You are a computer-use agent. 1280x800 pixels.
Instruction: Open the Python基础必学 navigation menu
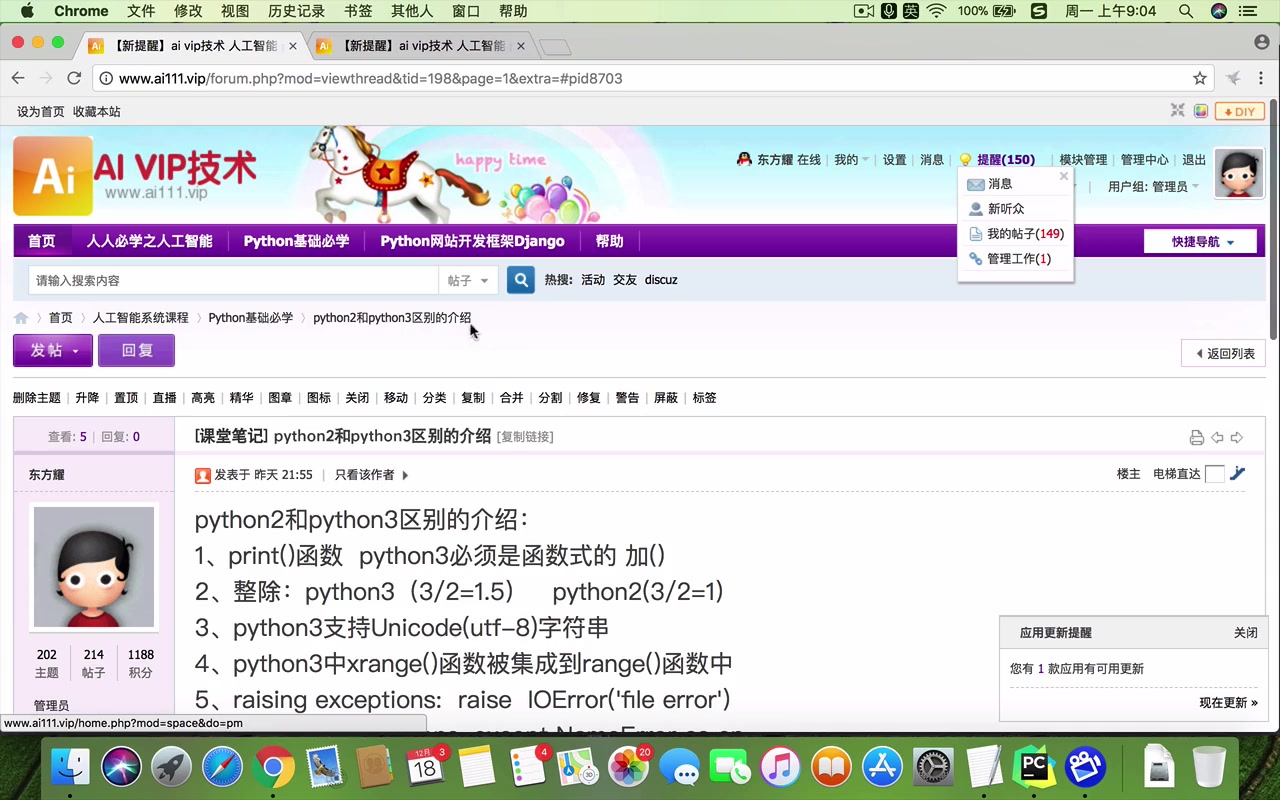[x=296, y=240]
